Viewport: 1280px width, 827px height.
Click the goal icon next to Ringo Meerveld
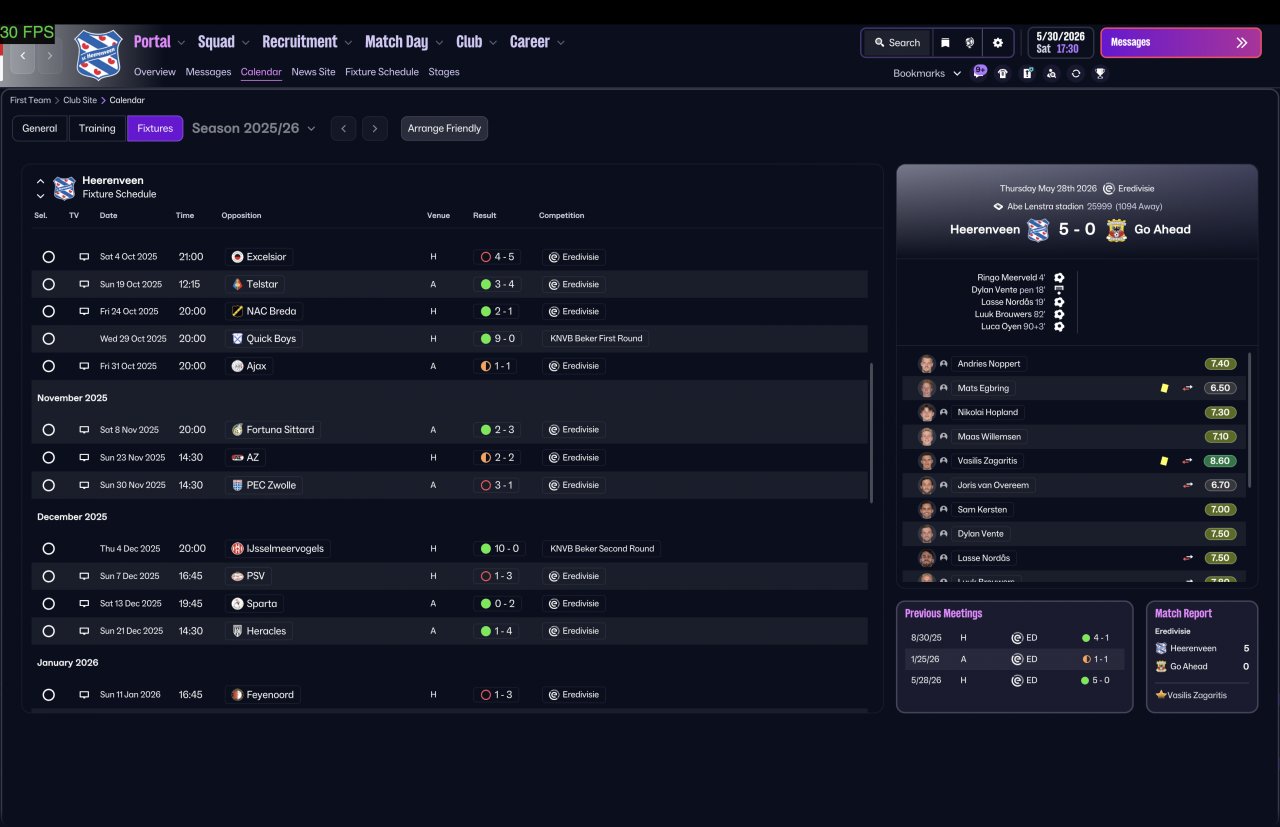click(1059, 278)
